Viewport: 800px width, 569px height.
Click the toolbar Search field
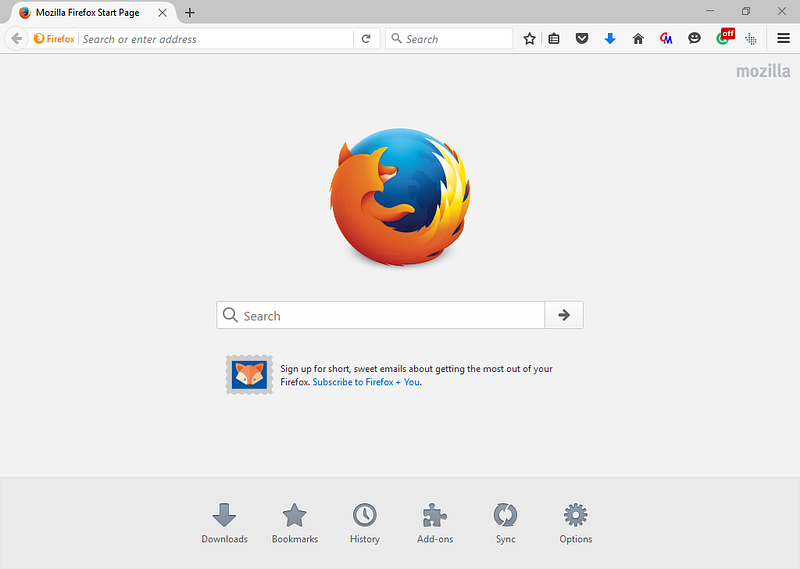tap(449, 39)
